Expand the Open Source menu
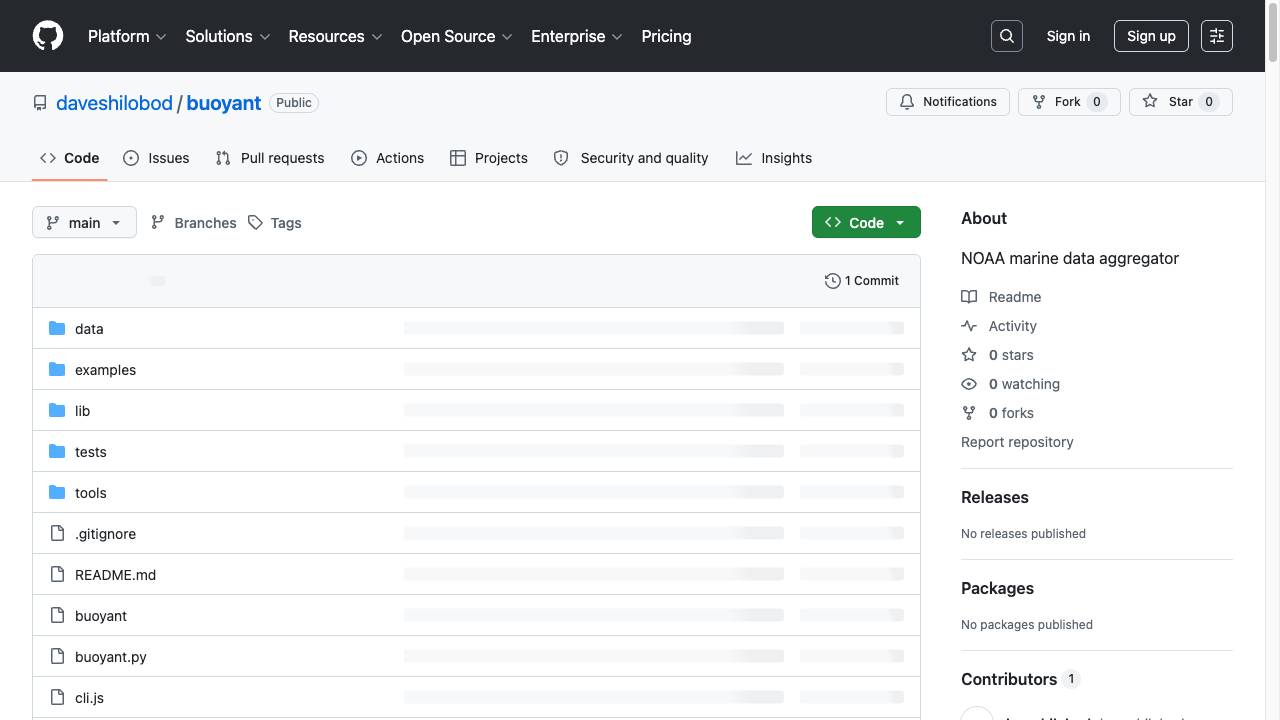 click(x=457, y=36)
